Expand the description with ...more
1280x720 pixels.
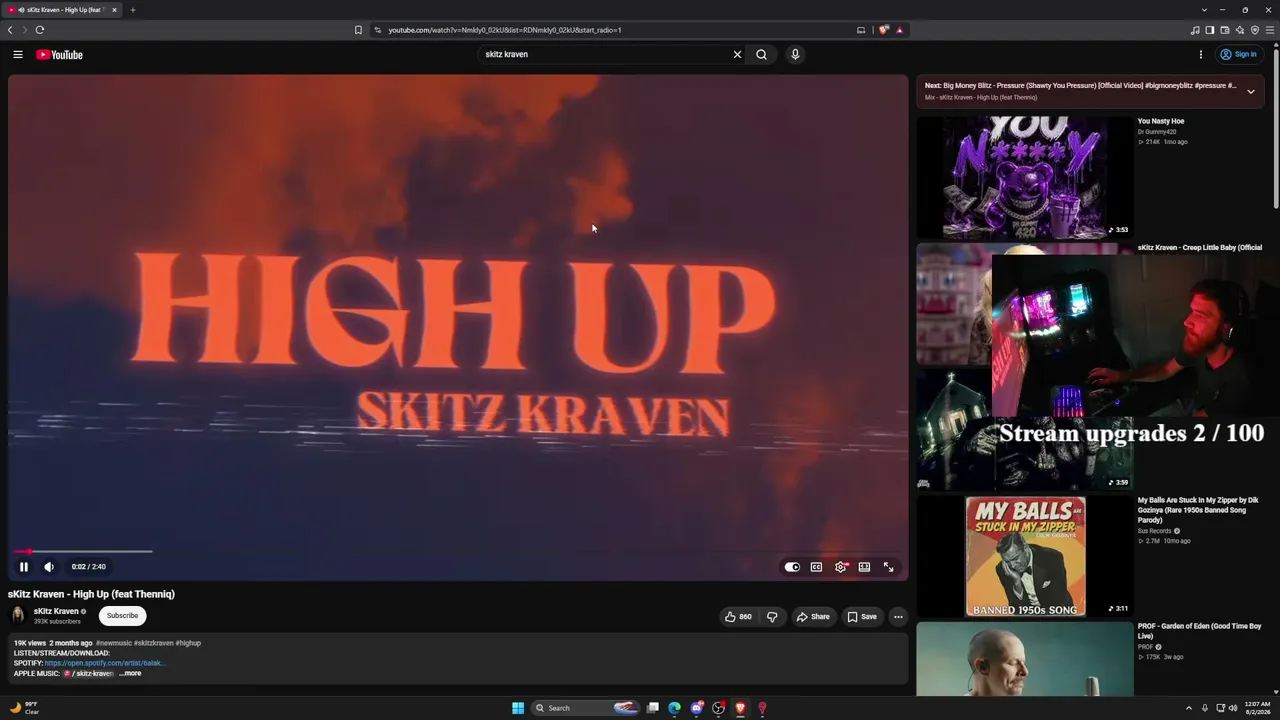coord(130,673)
